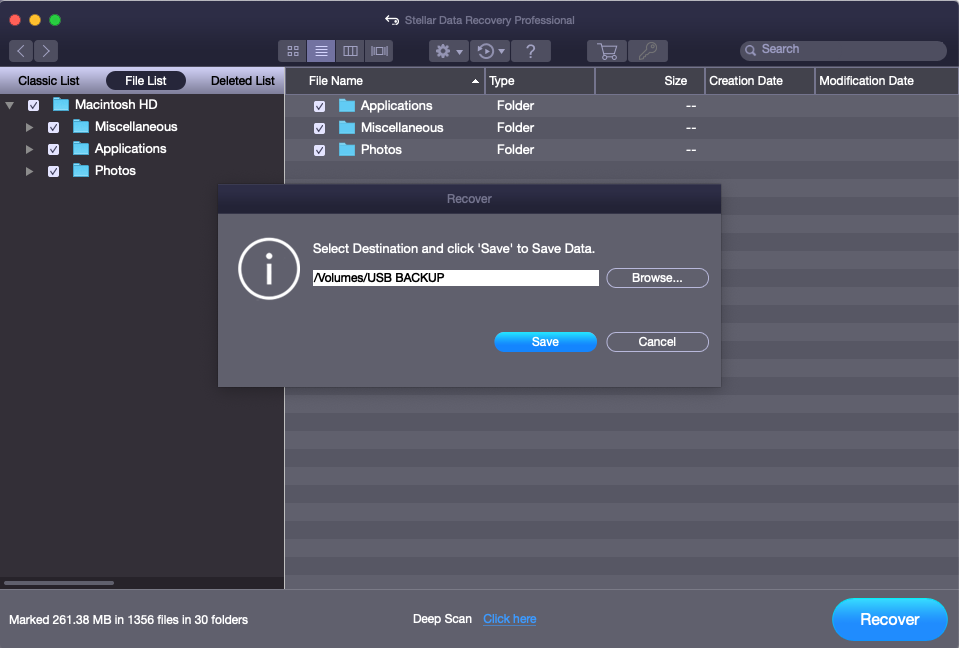959x648 pixels.
Task: Uncheck Miscellaneous in the file list
Action: click(319, 128)
